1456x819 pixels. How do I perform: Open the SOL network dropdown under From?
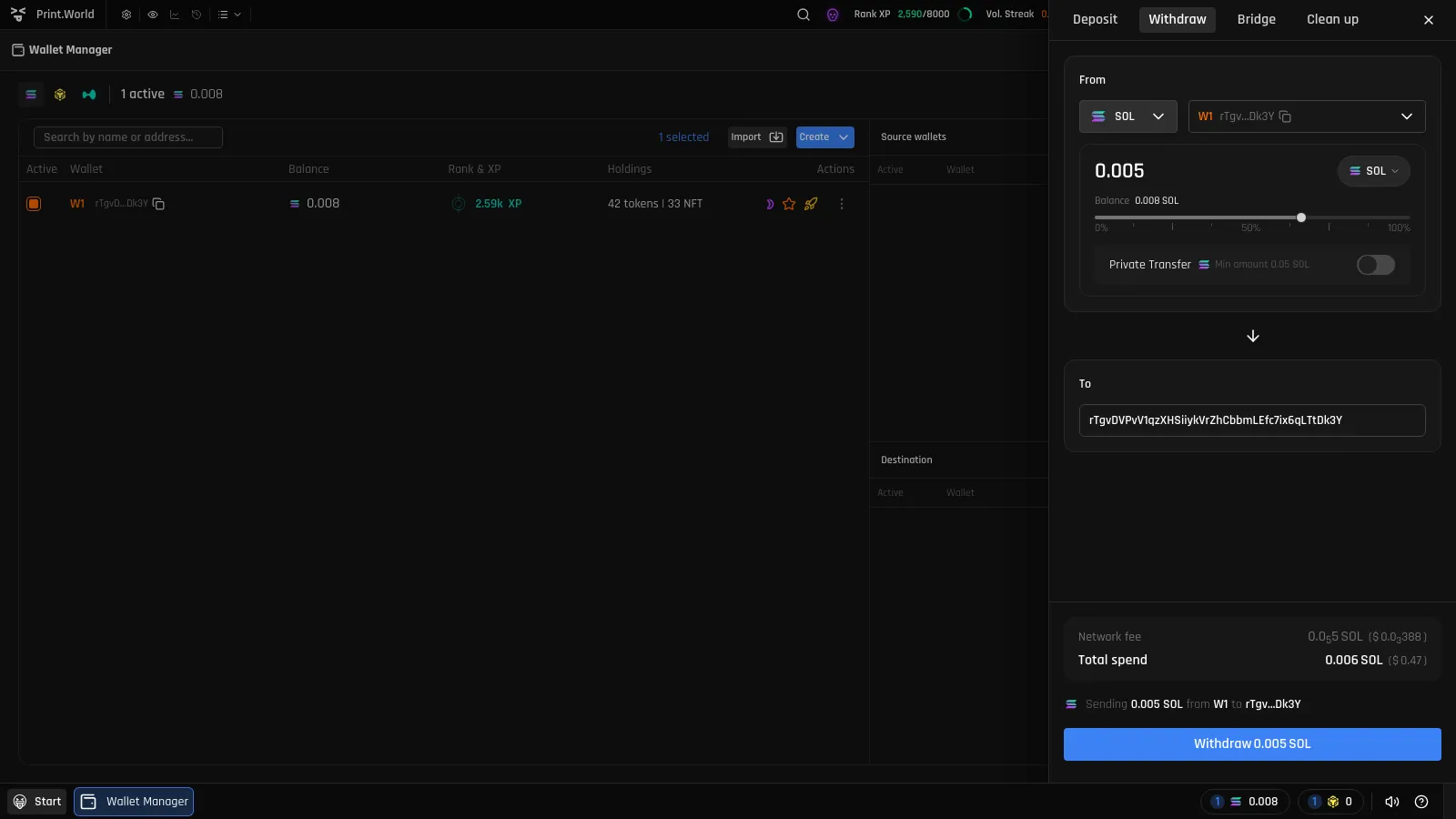click(1128, 116)
